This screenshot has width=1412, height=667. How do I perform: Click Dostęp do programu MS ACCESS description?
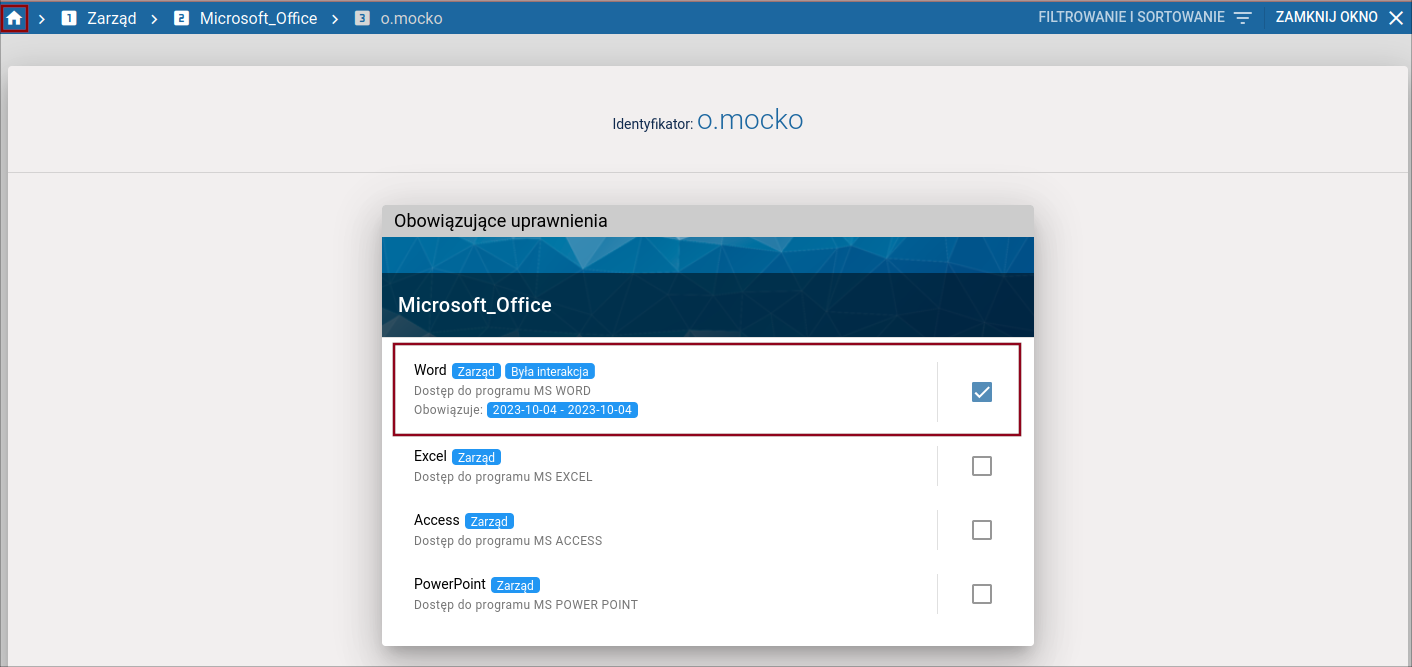click(508, 541)
